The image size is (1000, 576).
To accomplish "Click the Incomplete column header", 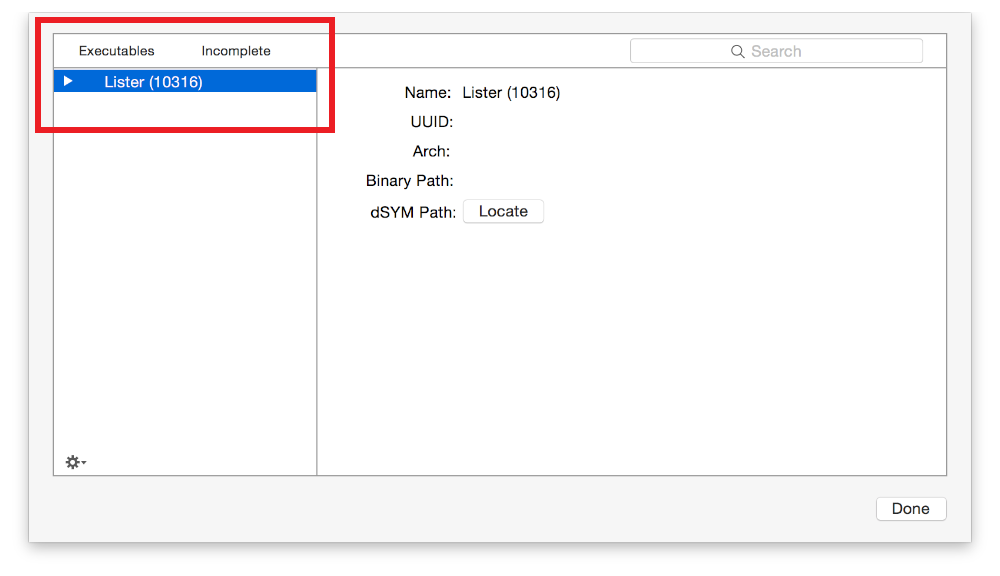I will click(236, 51).
